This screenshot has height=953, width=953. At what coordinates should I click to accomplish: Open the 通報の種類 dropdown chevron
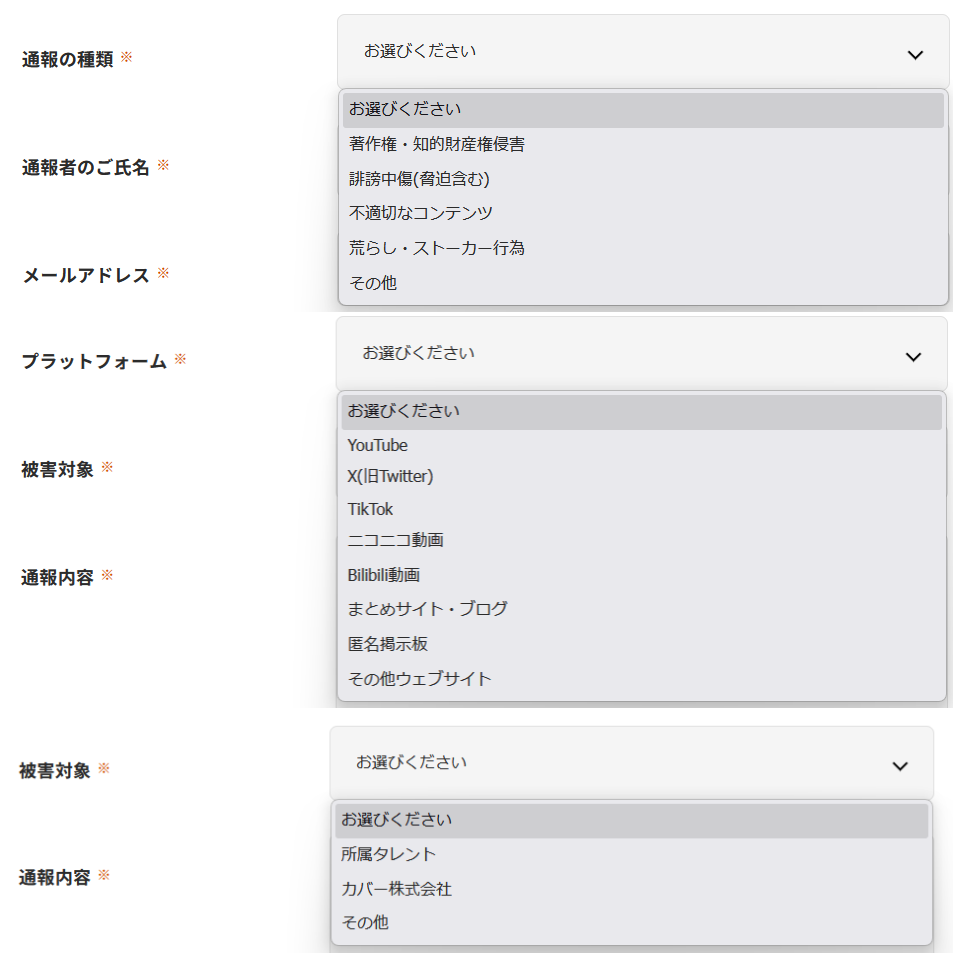(914, 55)
